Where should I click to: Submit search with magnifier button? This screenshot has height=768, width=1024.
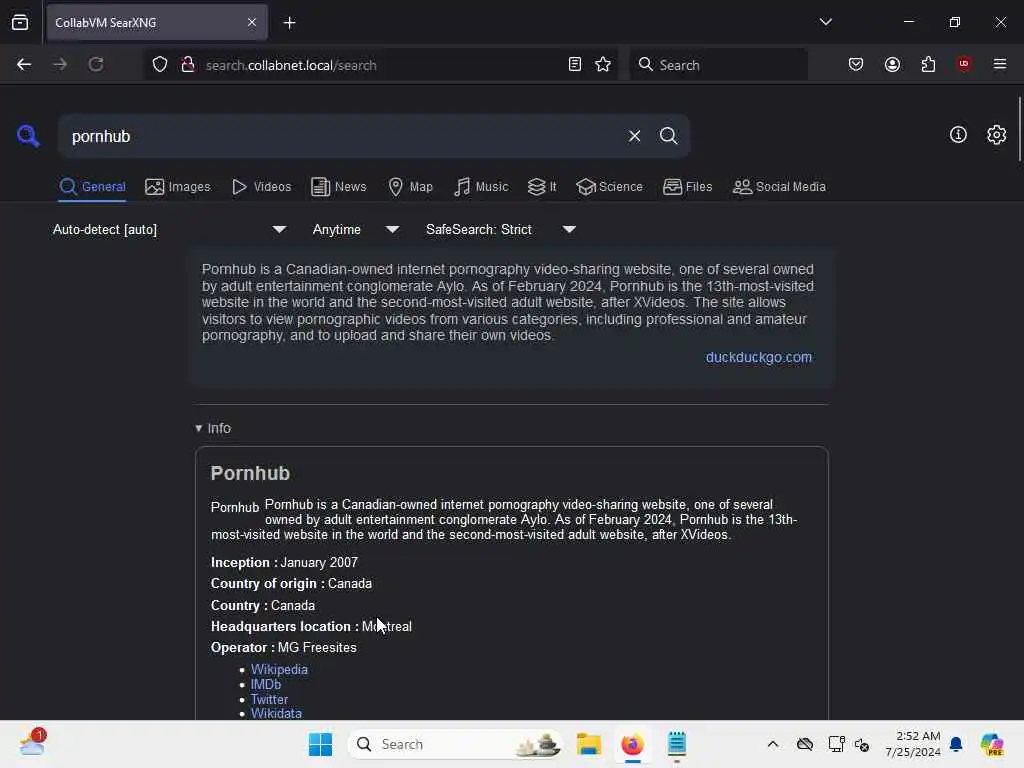pos(668,136)
